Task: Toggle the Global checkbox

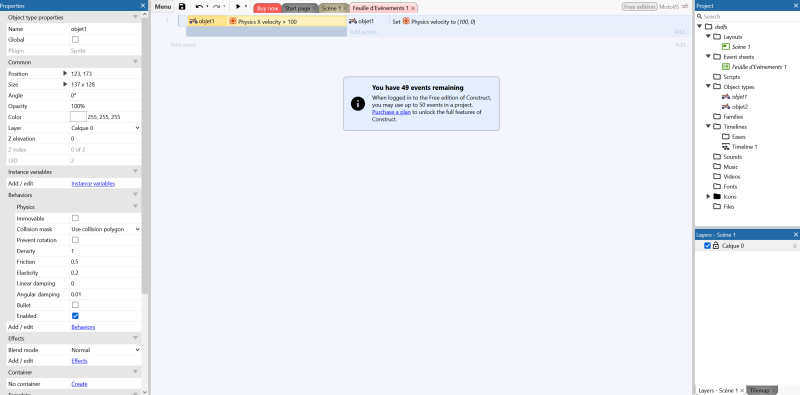Action: (x=75, y=39)
